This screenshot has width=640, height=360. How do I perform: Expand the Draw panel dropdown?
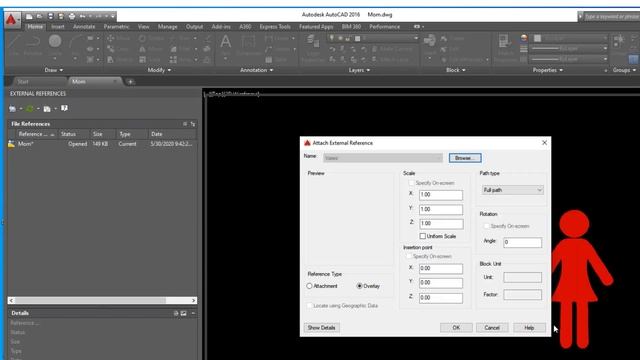tap(53, 70)
